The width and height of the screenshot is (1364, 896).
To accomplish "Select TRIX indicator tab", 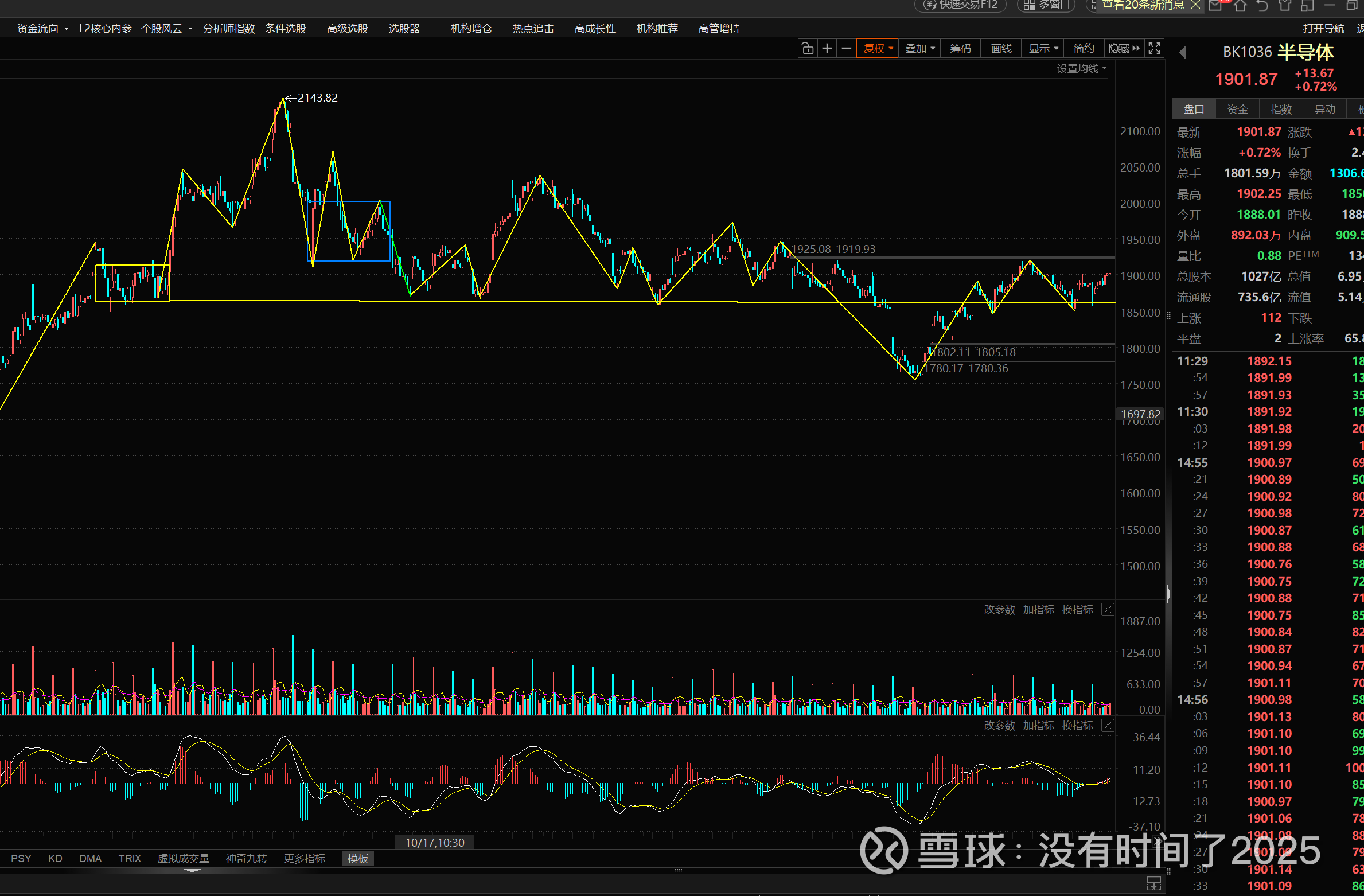I will [129, 859].
